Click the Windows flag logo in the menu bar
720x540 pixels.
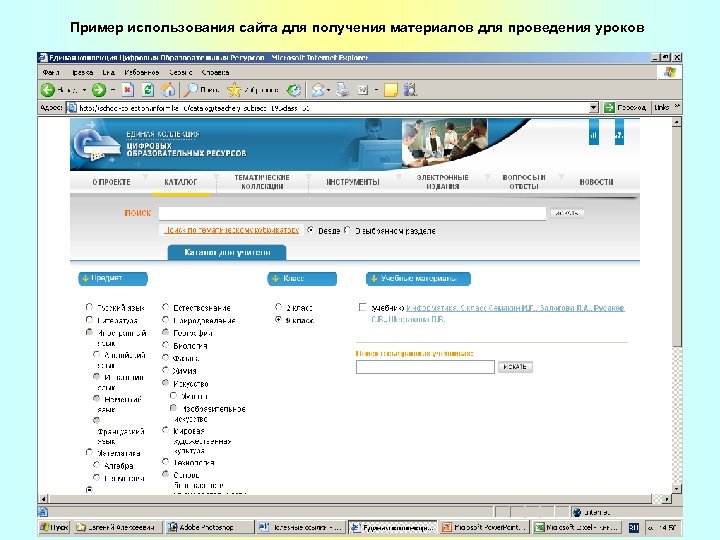pos(669,72)
